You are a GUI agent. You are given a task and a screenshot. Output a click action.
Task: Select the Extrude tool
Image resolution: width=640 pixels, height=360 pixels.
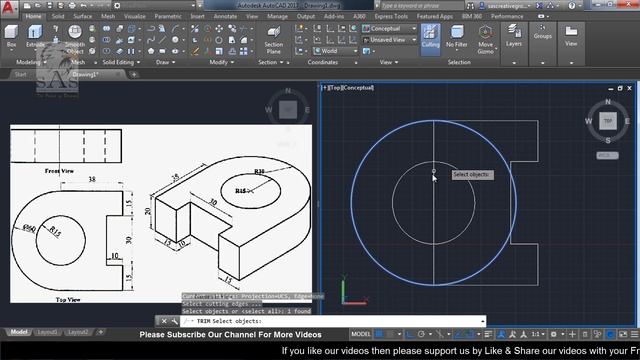click(35, 37)
